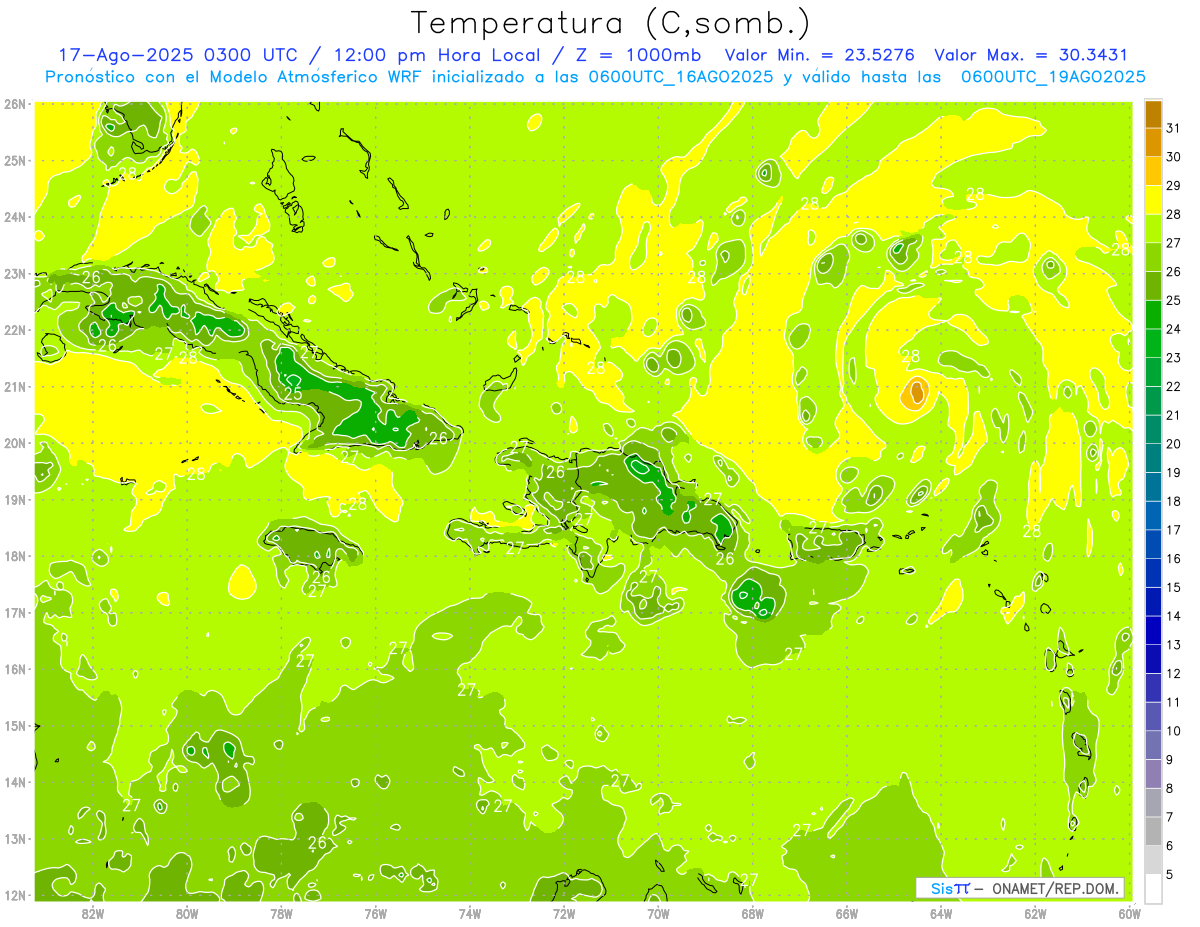Image resolution: width=1200 pixels, height=927 pixels.
Task: Click the 23N latitude label
Action: 16,273
